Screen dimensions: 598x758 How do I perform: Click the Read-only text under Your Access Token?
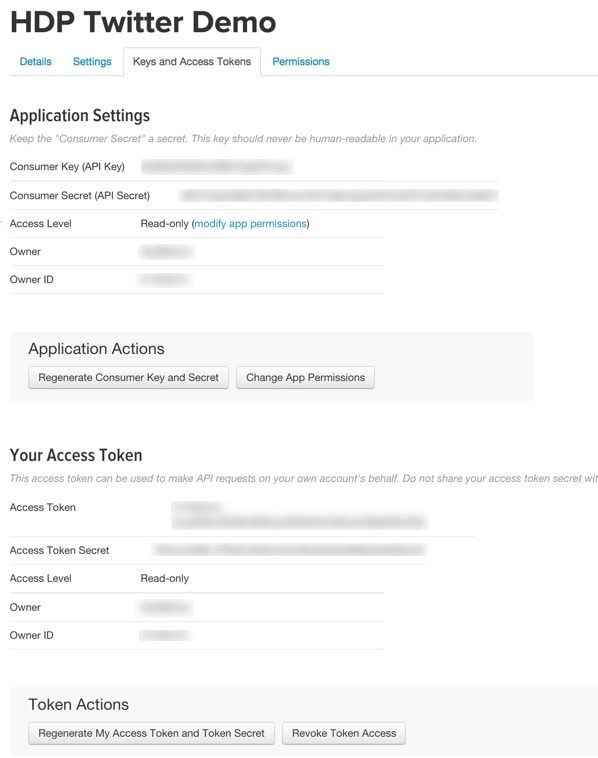[164, 578]
